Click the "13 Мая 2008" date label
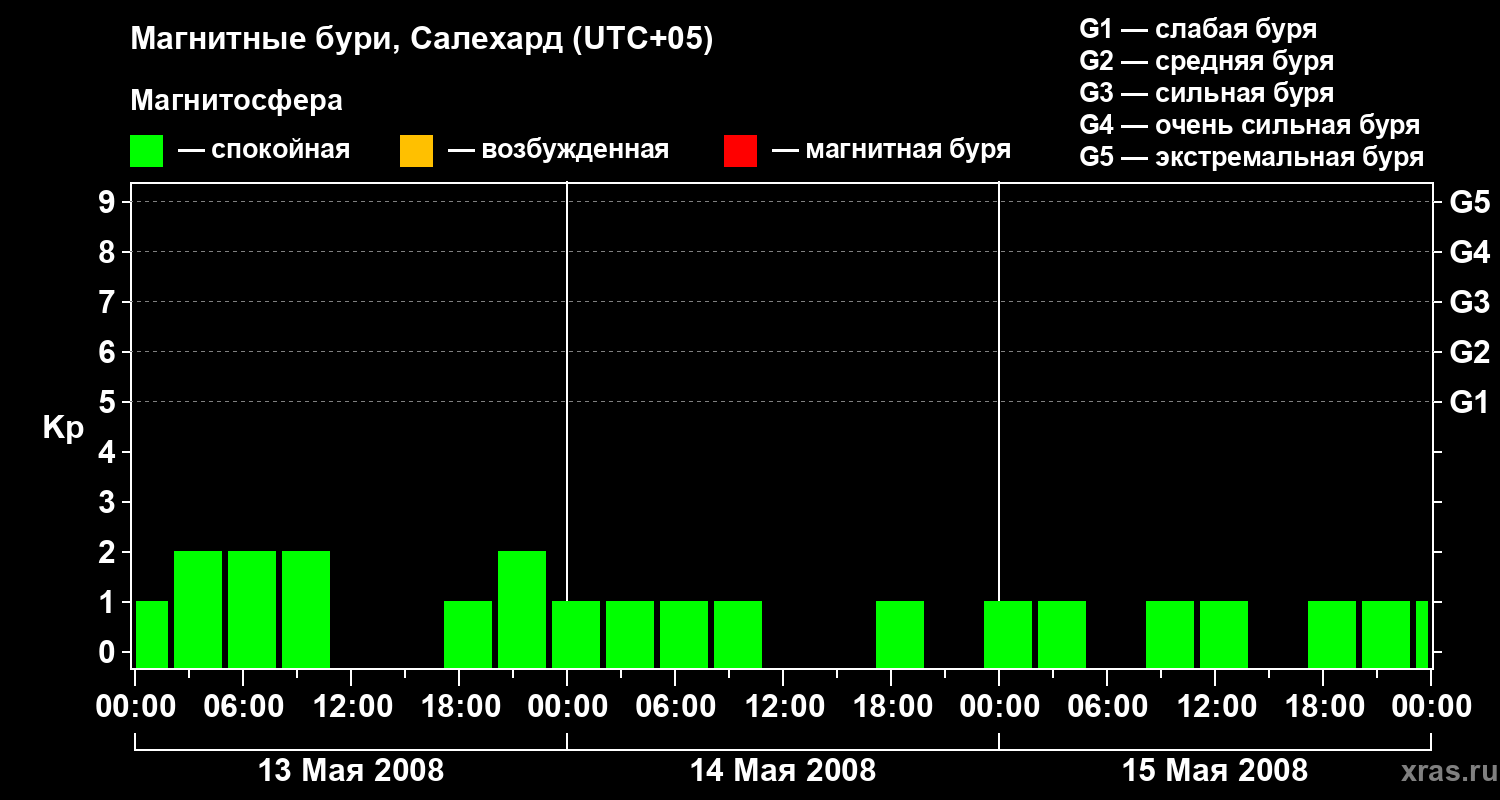 [x=351, y=771]
